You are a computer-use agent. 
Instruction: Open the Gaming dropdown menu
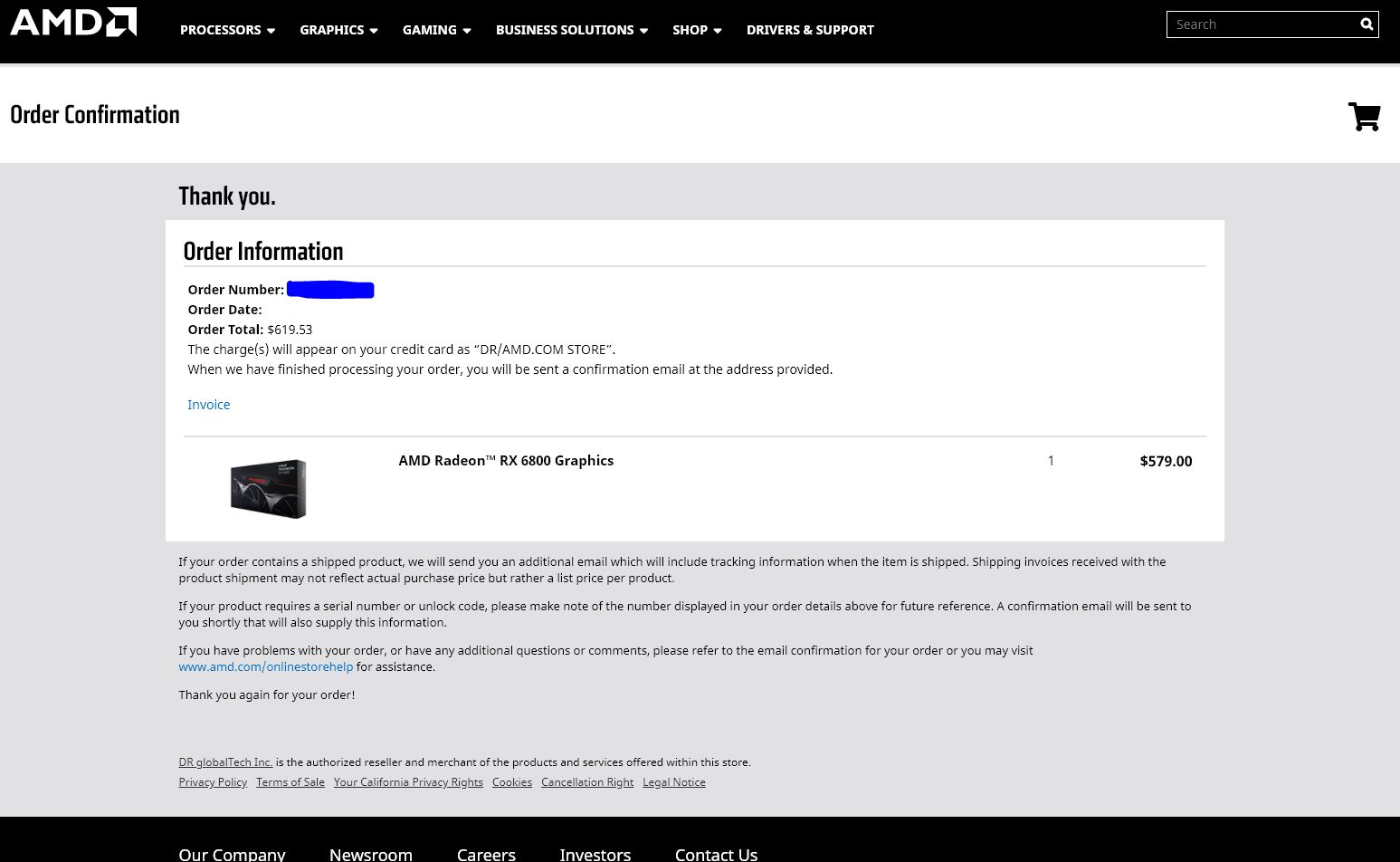436,30
